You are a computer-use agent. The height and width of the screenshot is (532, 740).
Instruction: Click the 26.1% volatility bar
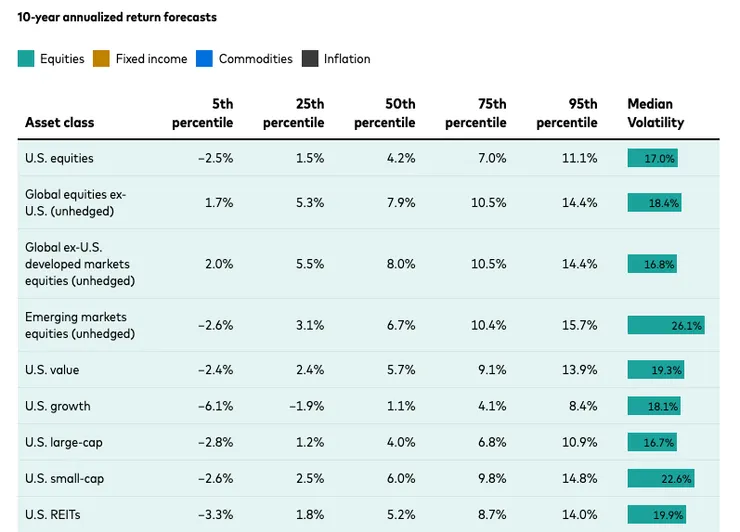[666, 325]
